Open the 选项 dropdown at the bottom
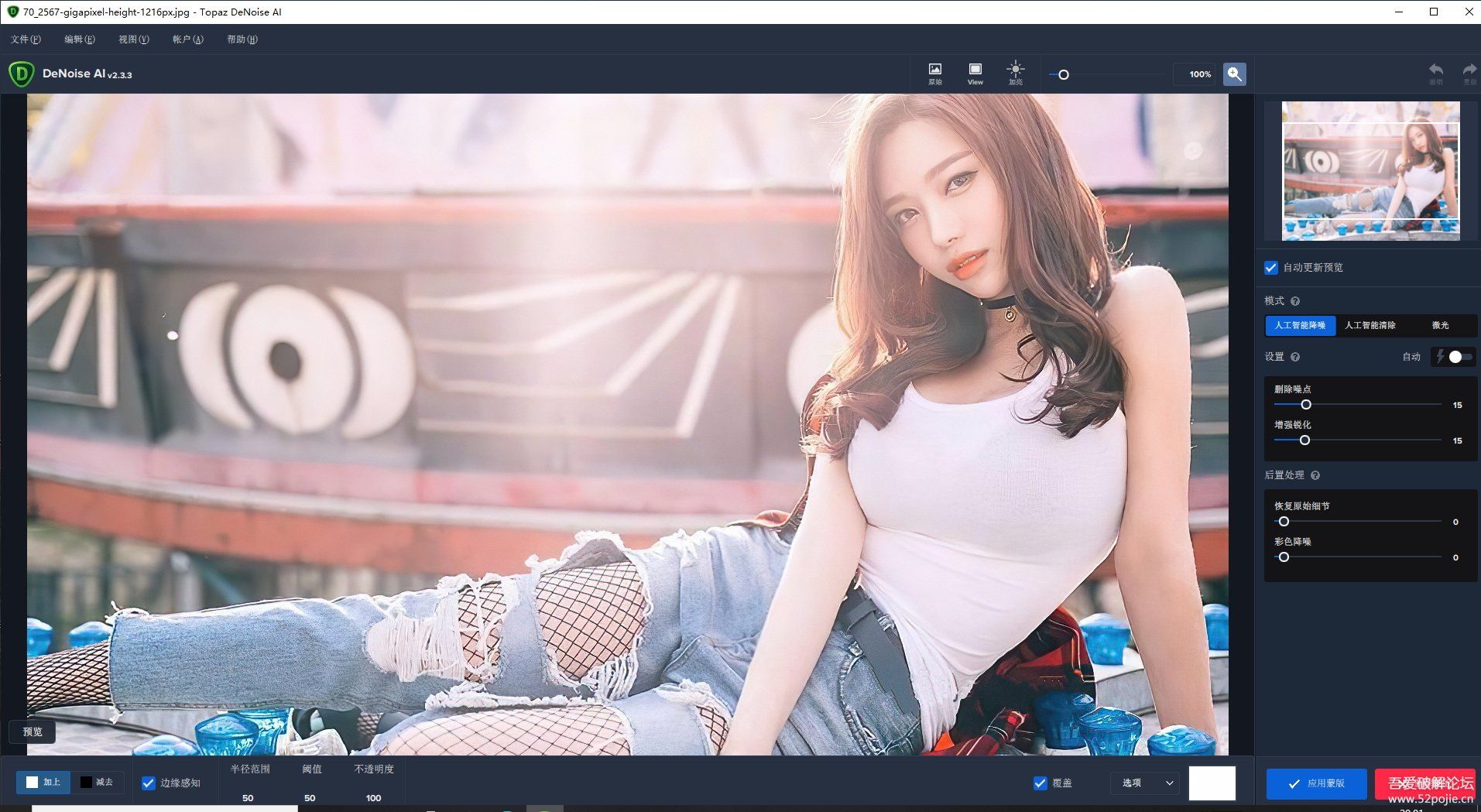The image size is (1481, 812). [1143, 783]
